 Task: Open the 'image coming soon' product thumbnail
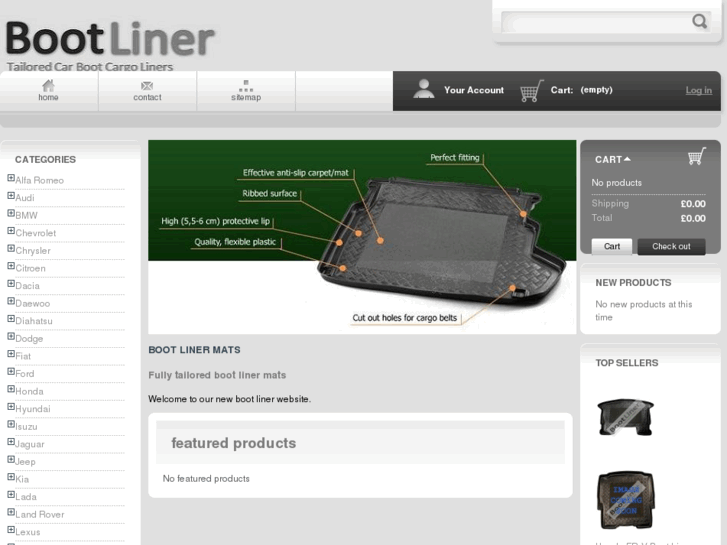(x=625, y=500)
